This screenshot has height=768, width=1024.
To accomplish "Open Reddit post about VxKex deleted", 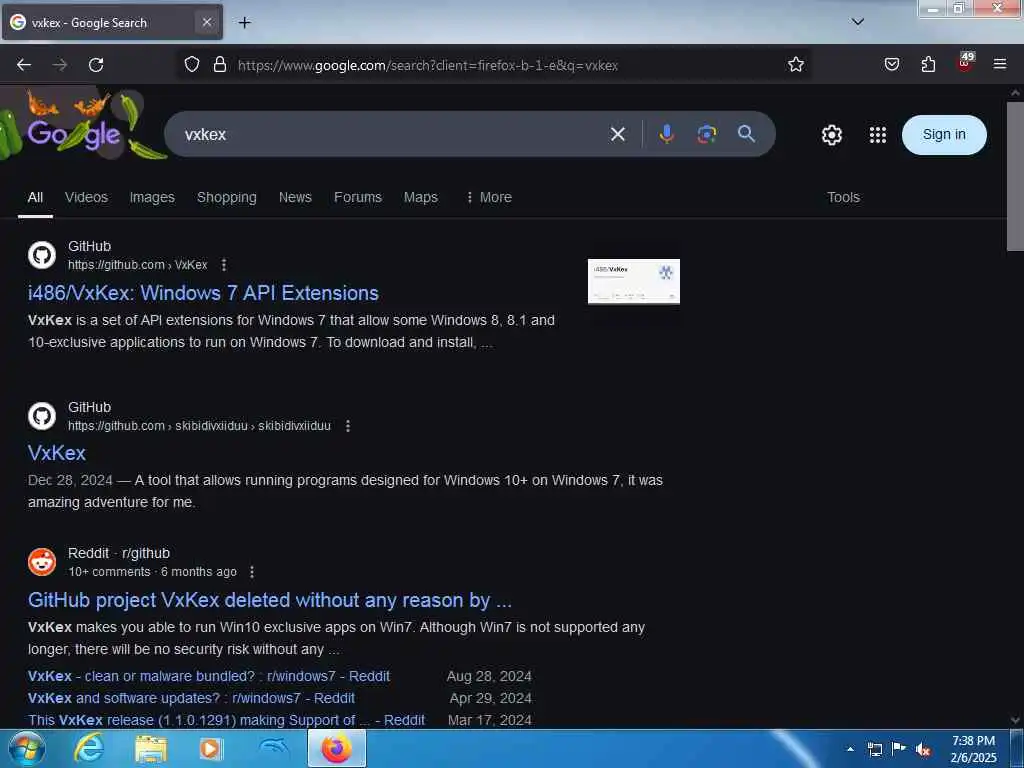I will click(x=270, y=600).
